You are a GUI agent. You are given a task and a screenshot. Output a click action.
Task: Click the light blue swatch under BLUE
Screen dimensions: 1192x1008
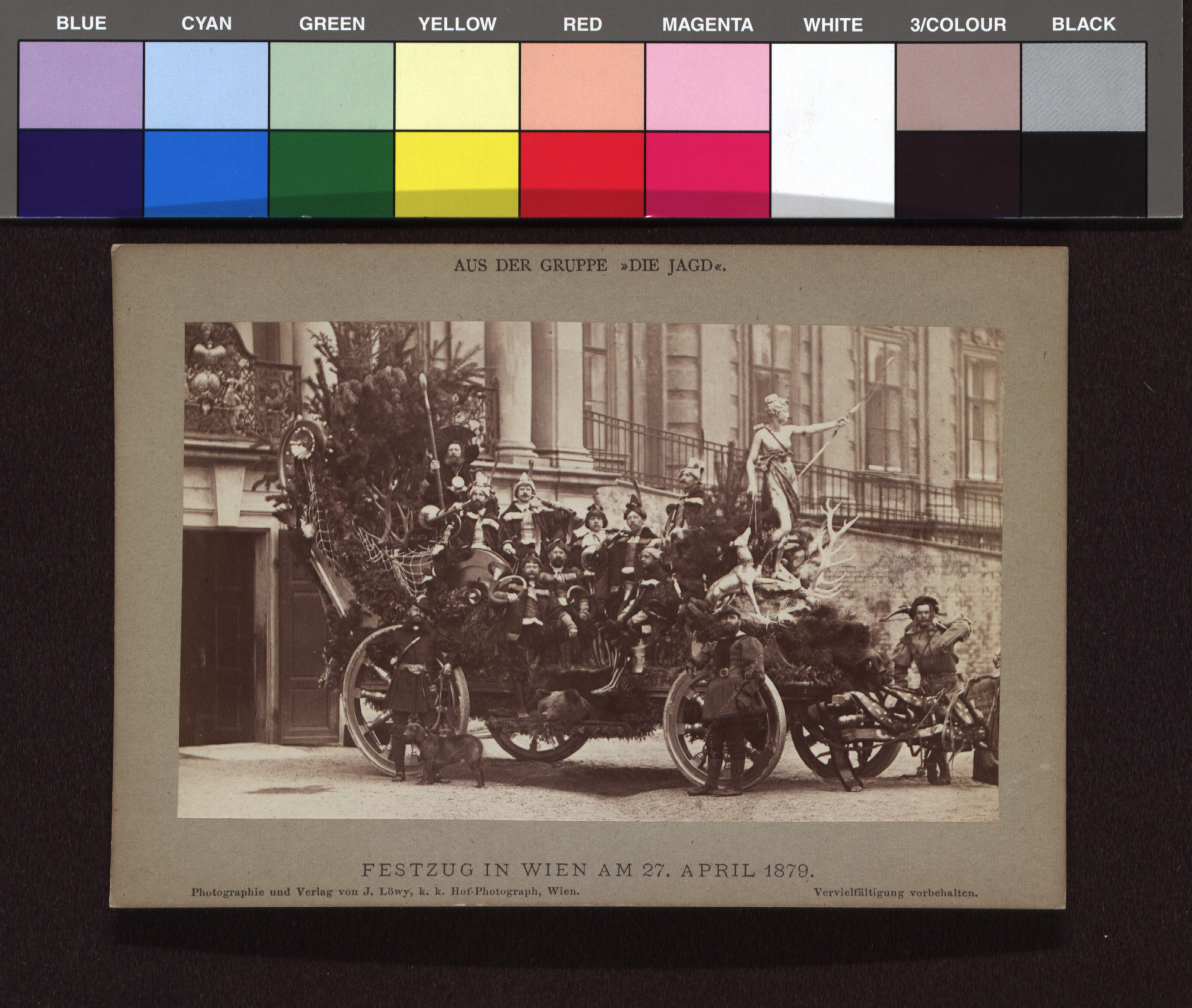pos(80,85)
